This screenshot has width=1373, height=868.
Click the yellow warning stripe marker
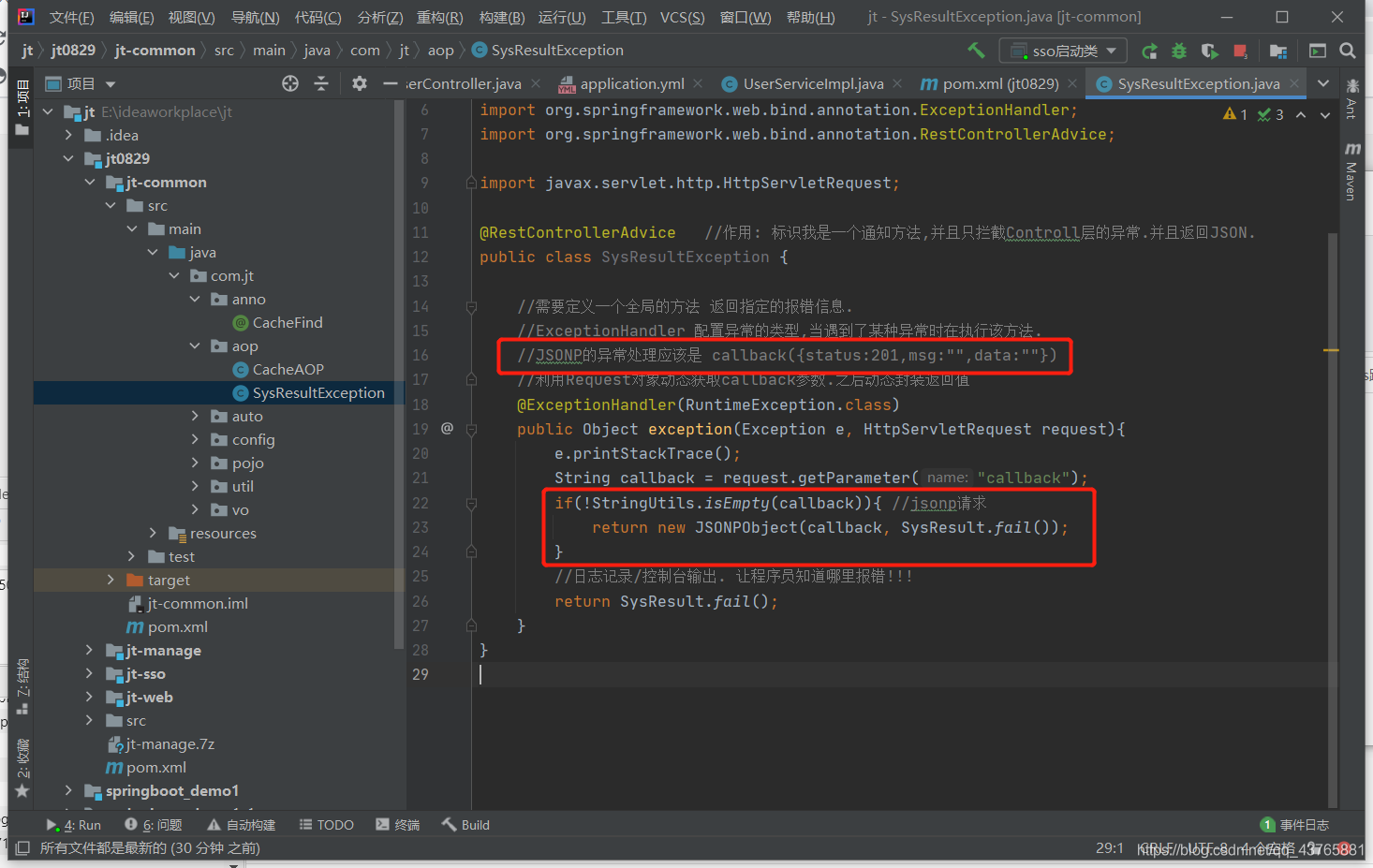coord(1331,350)
